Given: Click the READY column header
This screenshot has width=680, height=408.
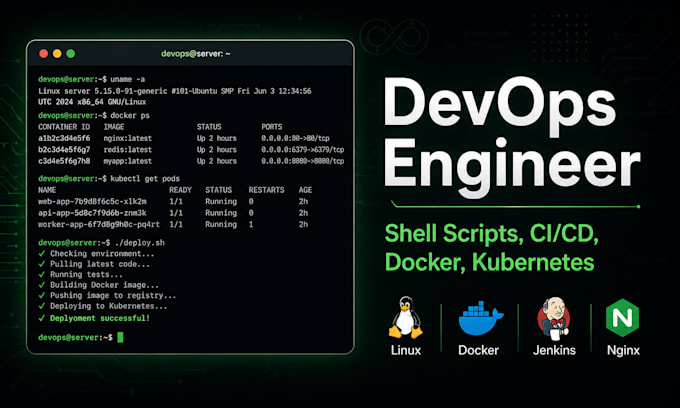Looking at the screenshot, I should coord(180,190).
